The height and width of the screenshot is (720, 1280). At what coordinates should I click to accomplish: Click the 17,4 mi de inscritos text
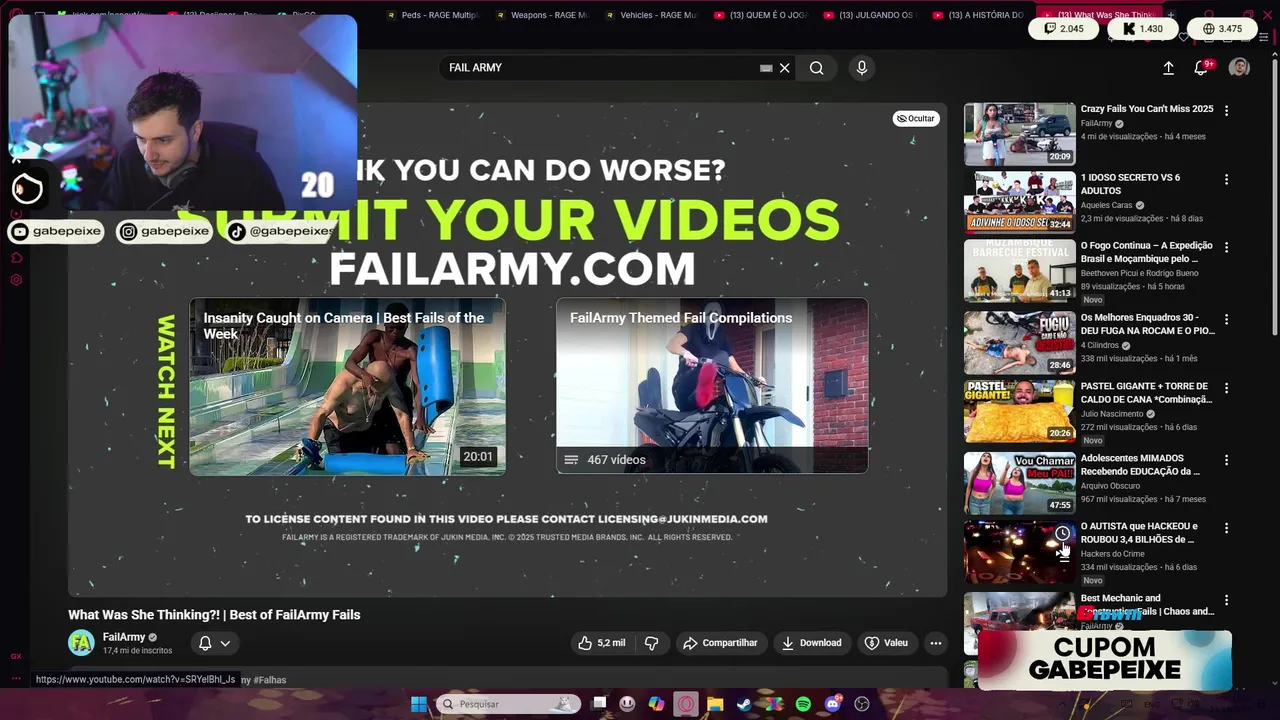[x=137, y=651]
